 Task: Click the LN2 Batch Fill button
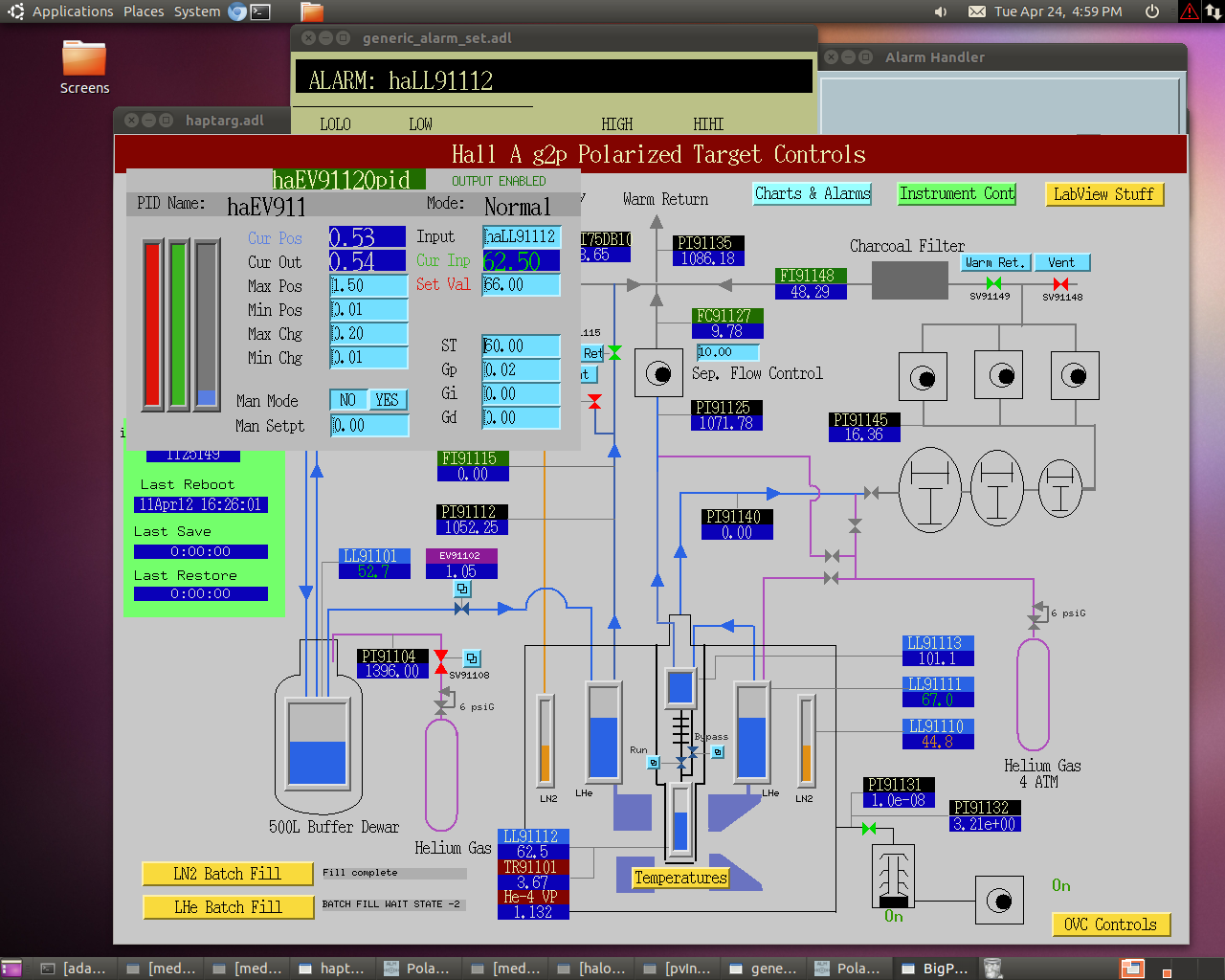(228, 874)
